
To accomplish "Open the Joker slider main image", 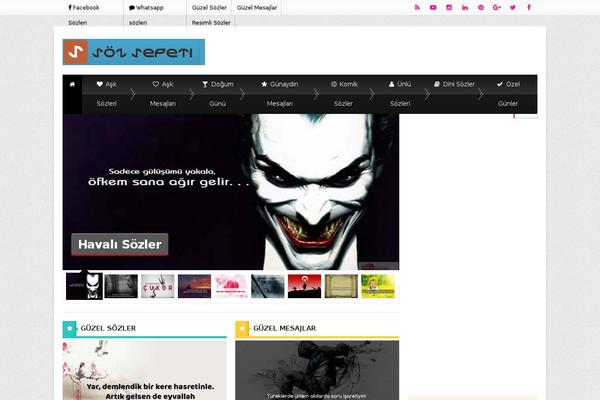I will tap(231, 192).
